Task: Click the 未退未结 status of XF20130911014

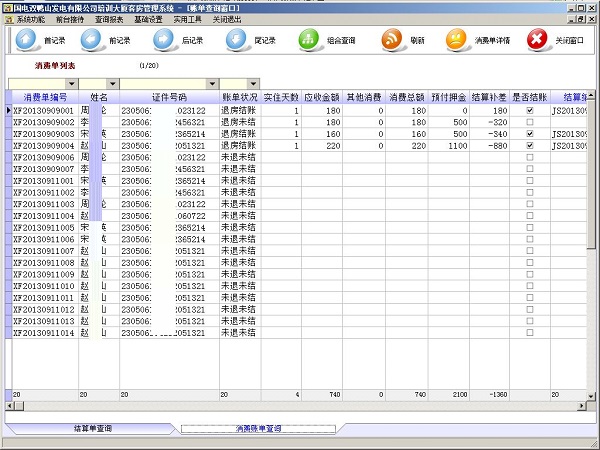Action: pos(240,333)
